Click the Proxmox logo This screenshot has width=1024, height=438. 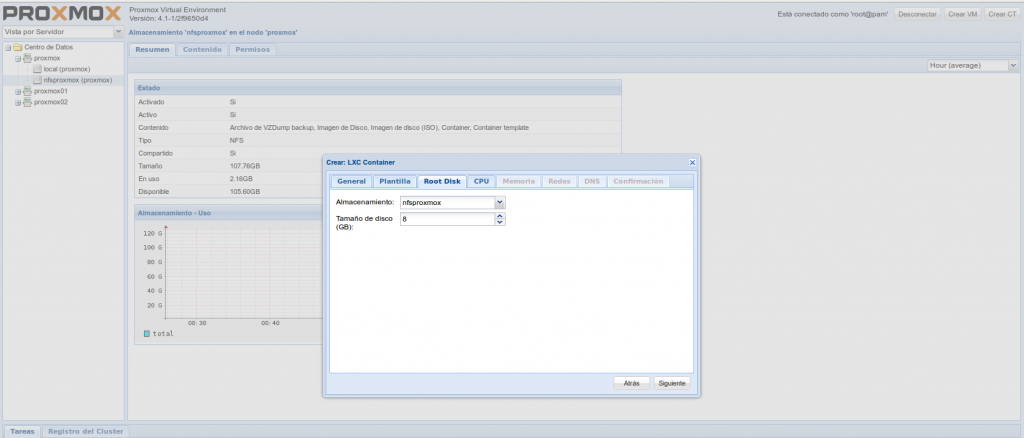pyautogui.click(x=61, y=14)
